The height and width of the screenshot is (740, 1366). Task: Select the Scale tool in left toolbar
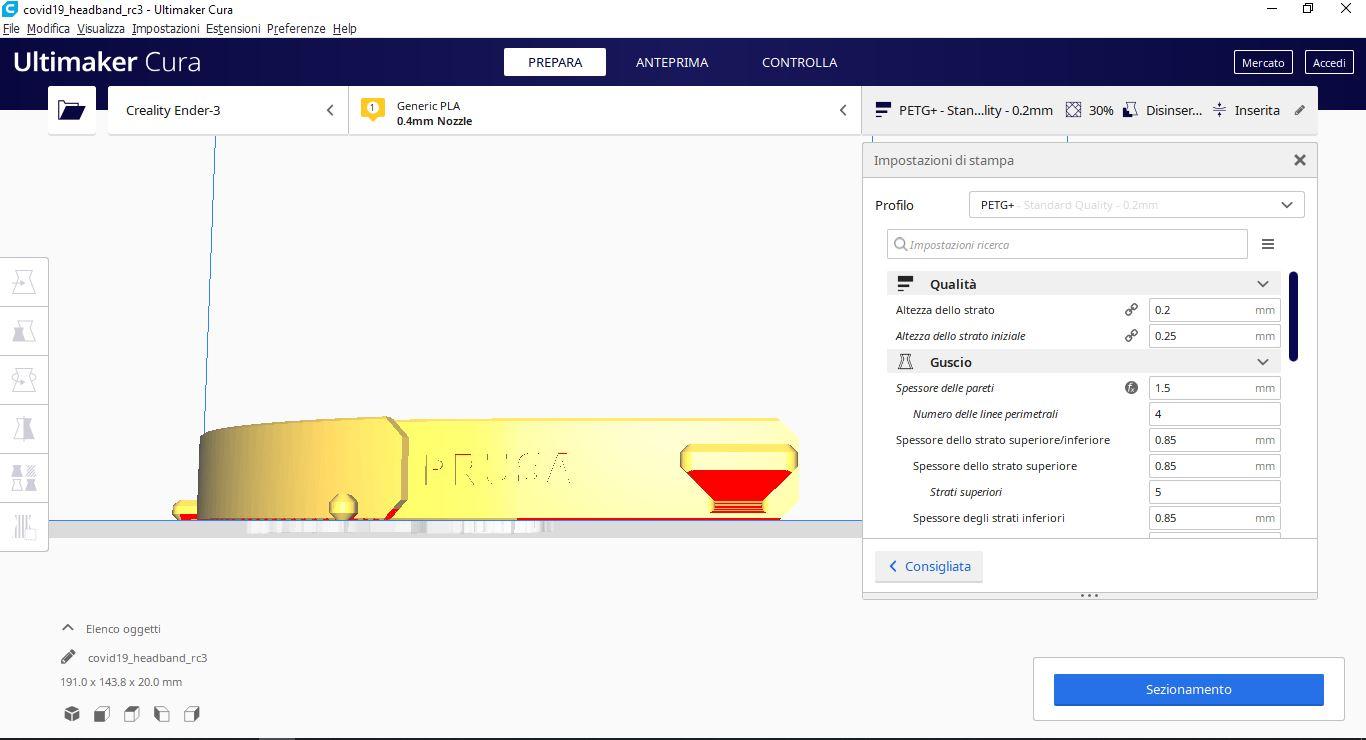point(24,331)
